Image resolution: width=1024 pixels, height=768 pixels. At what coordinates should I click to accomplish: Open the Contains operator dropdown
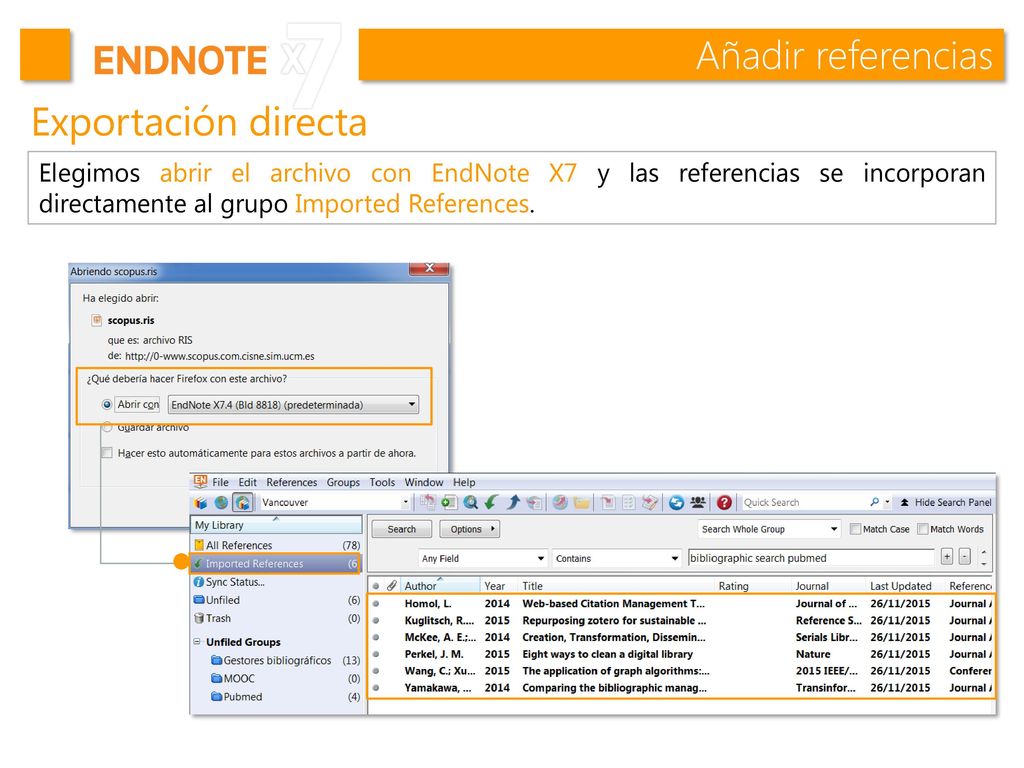(x=616, y=558)
